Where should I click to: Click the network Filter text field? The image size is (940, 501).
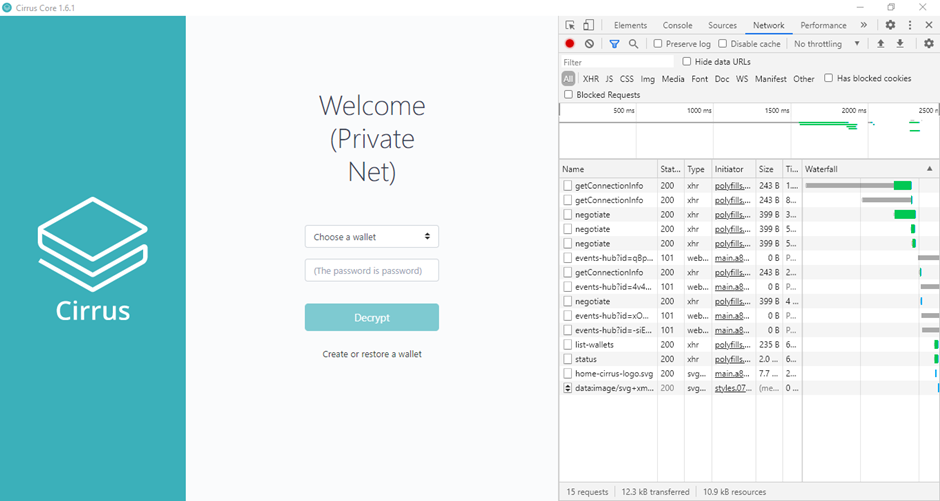click(617, 62)
